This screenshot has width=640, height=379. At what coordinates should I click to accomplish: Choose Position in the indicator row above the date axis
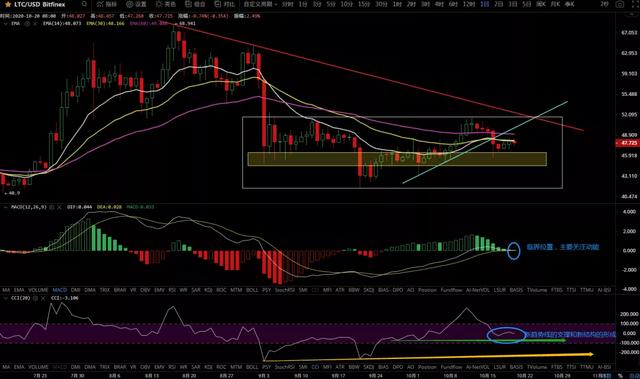(427, 367)
